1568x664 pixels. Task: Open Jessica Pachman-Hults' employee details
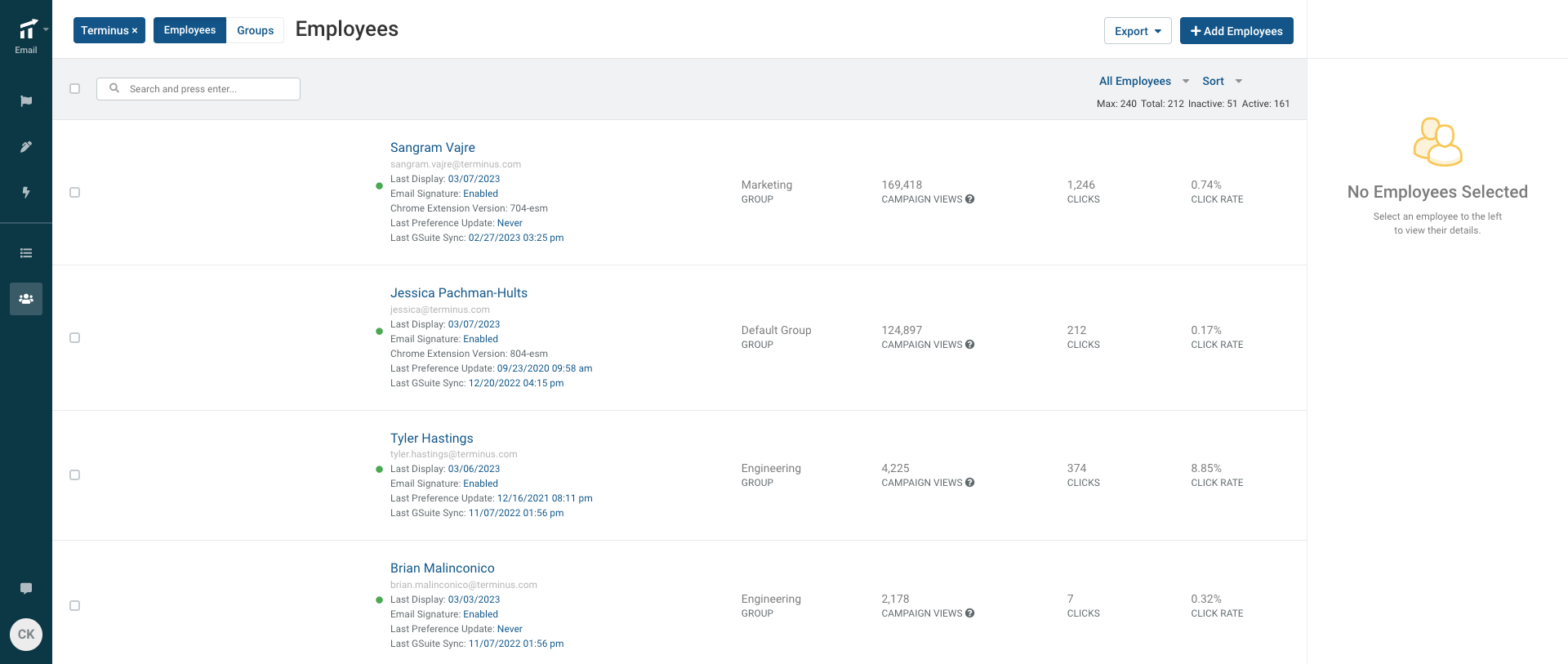click(459, 293)
